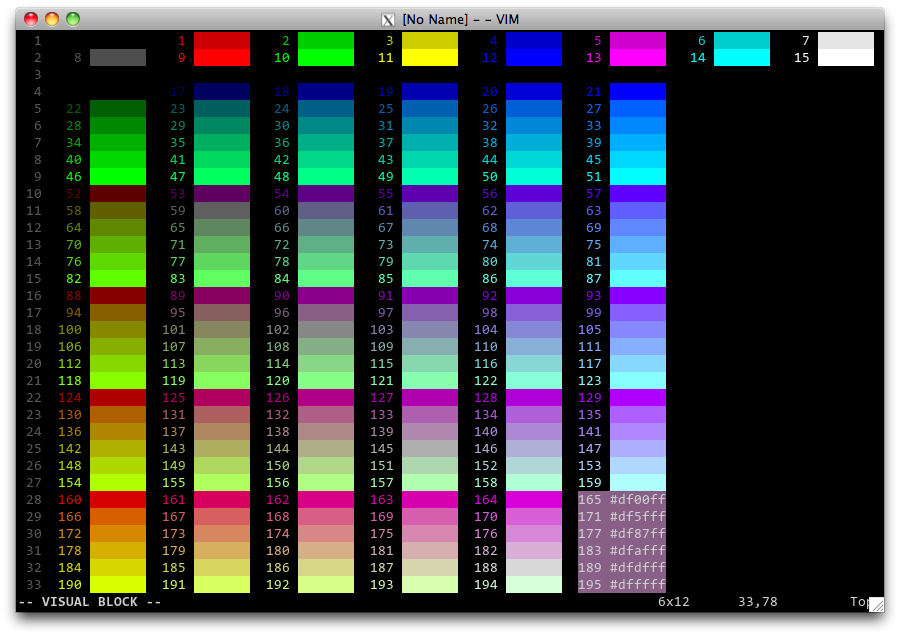Click the 33,78 cursor position readout

[757, 602]
